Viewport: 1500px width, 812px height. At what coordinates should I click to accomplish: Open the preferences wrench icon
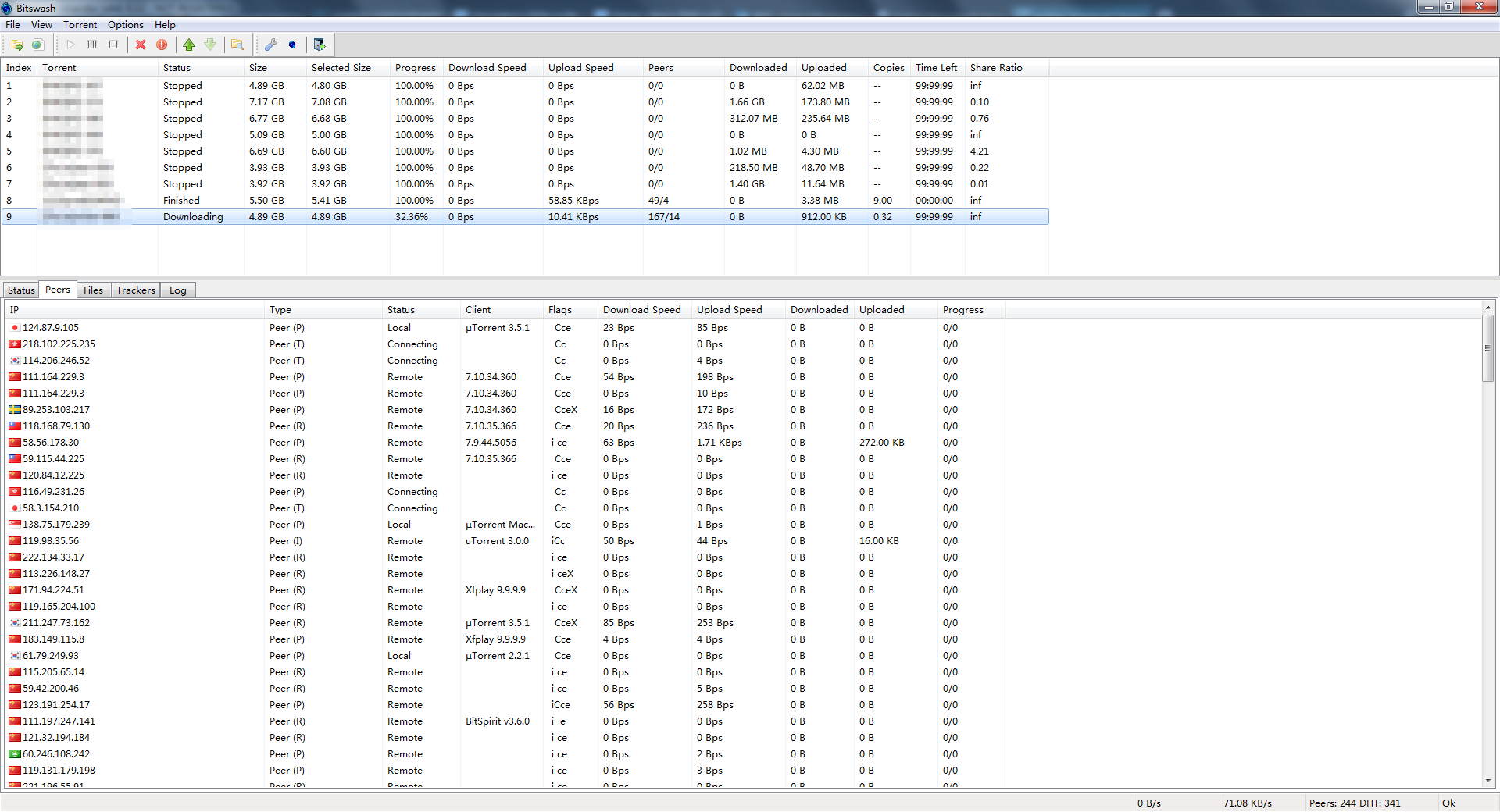coord(271,45)
